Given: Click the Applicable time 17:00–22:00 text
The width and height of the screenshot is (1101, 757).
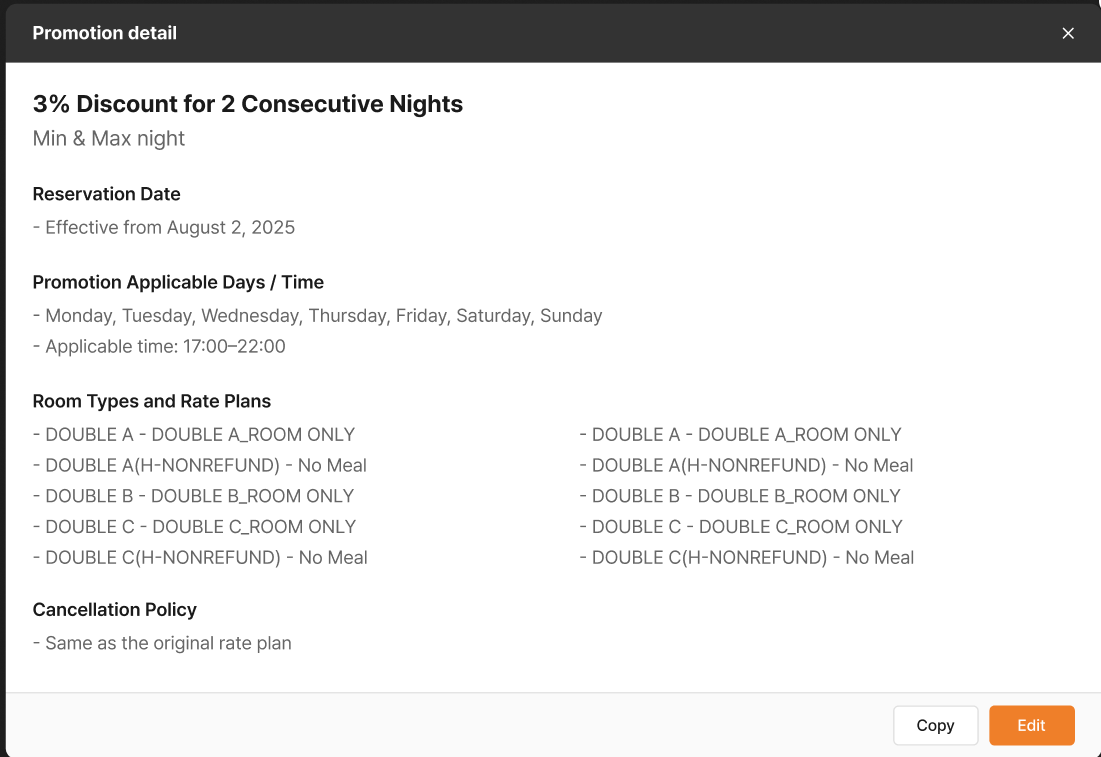Looking at the screenshot, I should pyautogui.click(x=159, y=347).
